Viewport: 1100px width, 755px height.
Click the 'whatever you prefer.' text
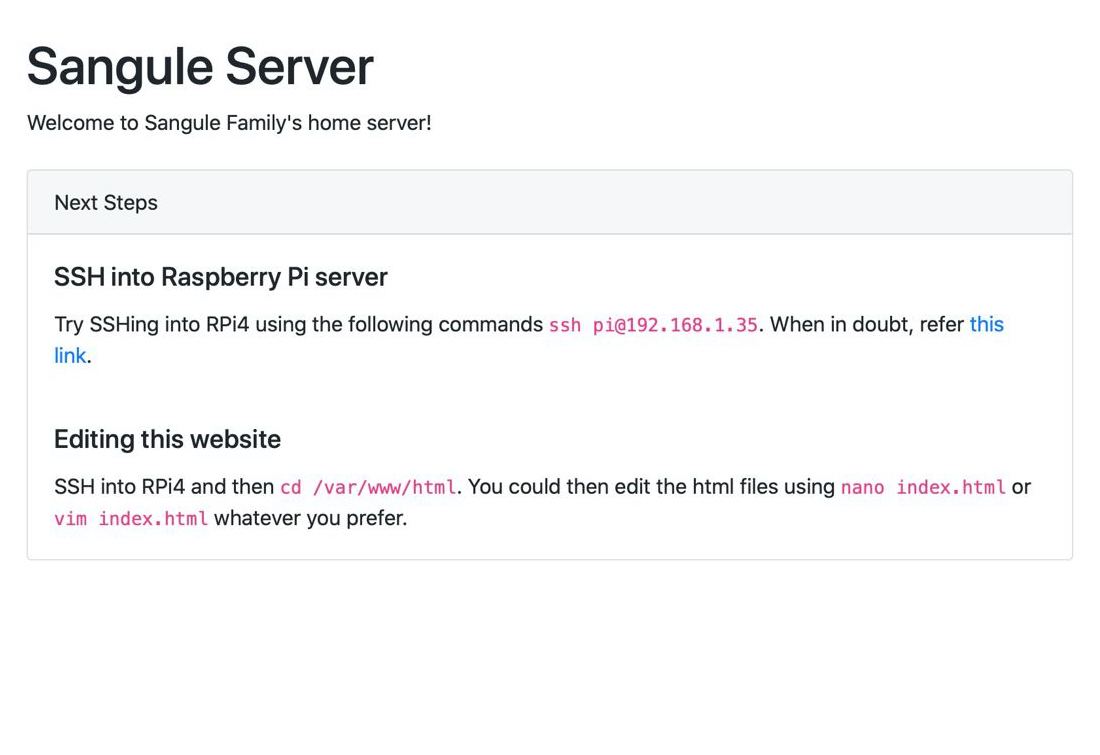(x=311, y=520)
